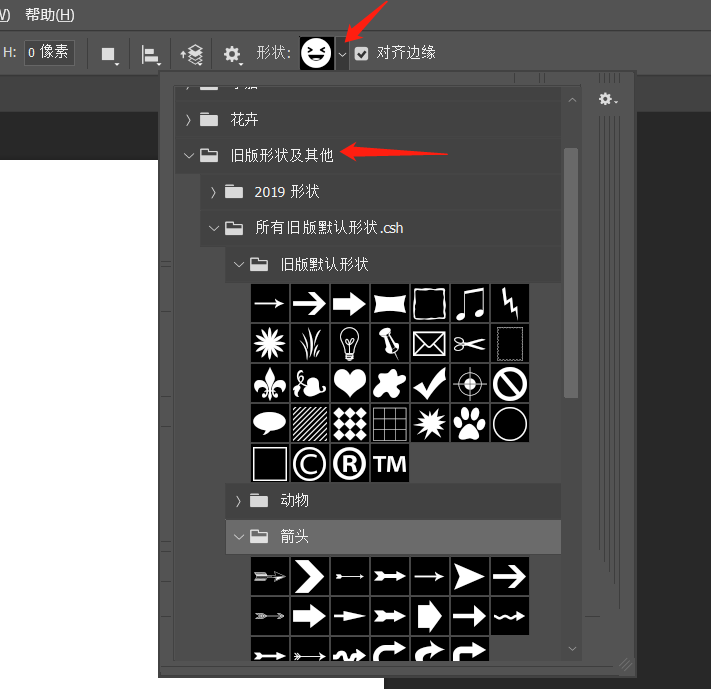The width and height of the screenshot is (711, 689).
Task: Open shape panel gear menu
Action: click(608, 99)
